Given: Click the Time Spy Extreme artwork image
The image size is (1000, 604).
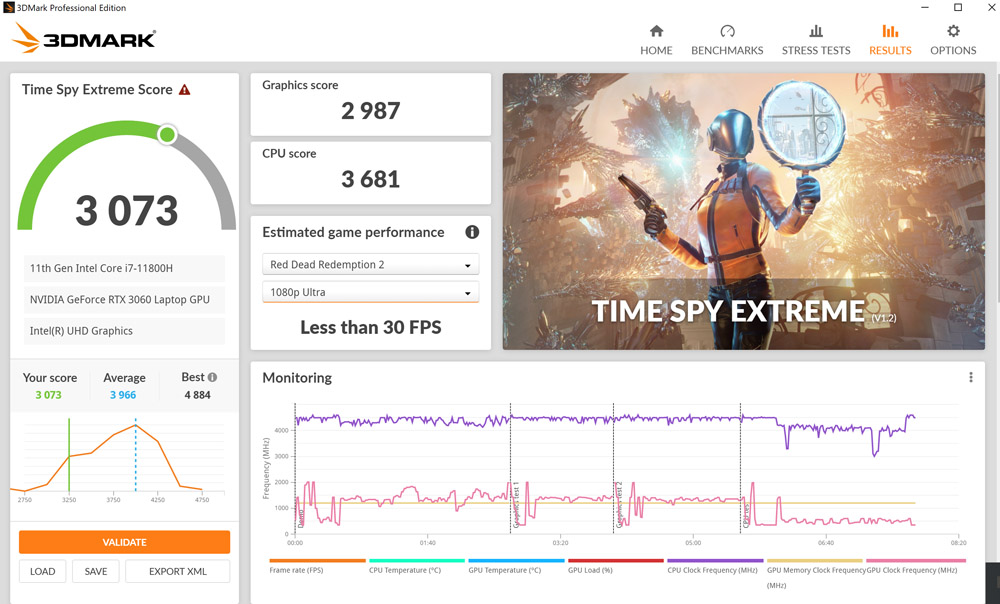Looking at the screenshot, I should (744, 211).
